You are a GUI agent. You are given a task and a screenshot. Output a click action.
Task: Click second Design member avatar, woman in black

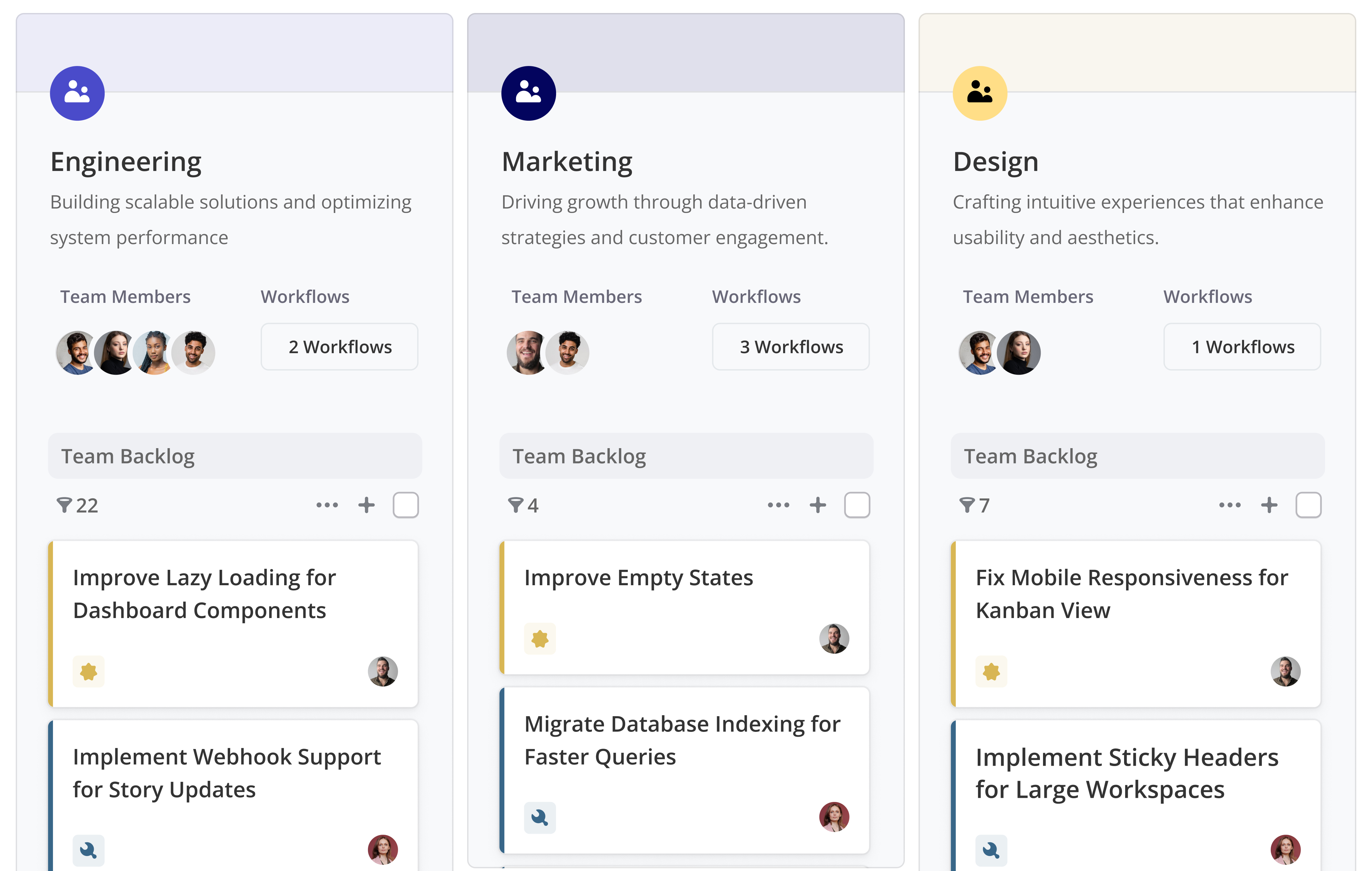[1019, 353]
